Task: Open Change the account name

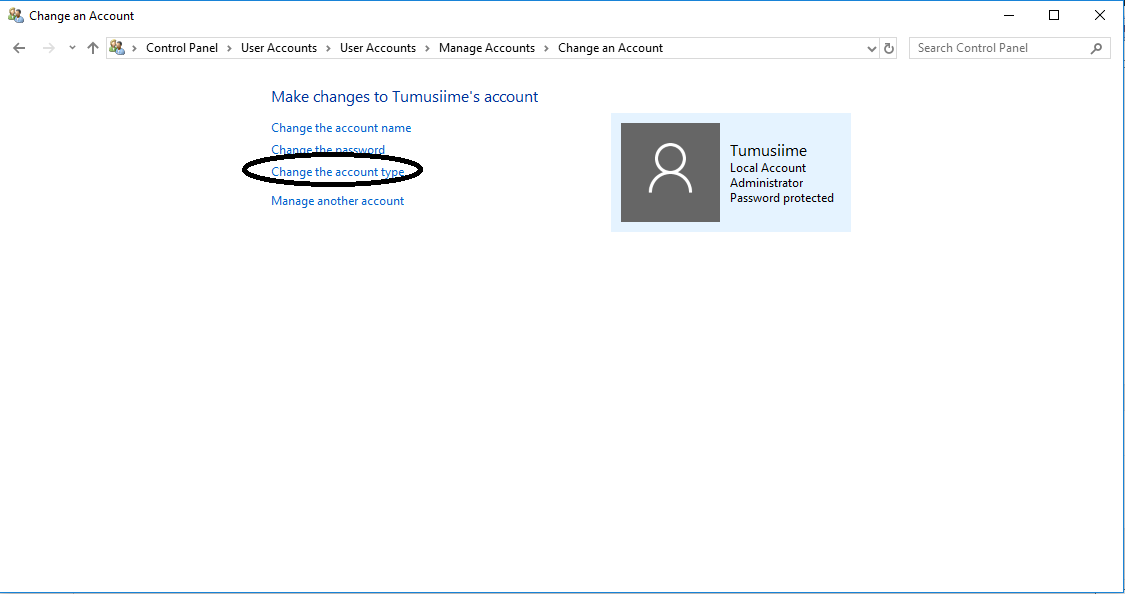Action: tap(341, 127)
